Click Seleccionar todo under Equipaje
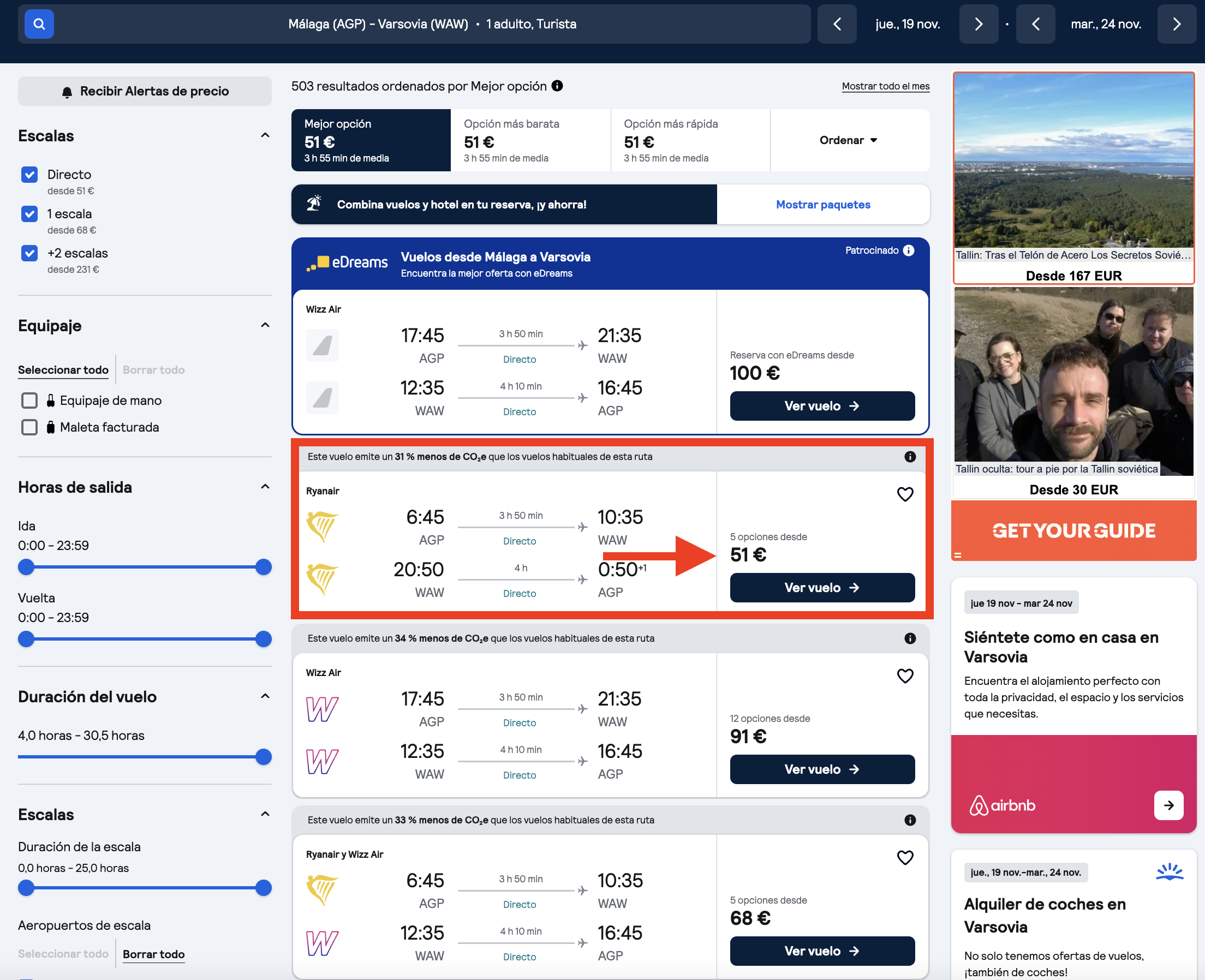Image resolution: width=1205 pixels, height=980 pixels. click(63, 370)
